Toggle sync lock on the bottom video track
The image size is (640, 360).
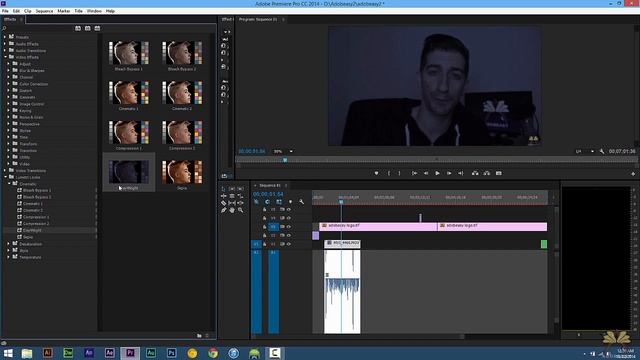pyautogui.click(x=282, y=244)
